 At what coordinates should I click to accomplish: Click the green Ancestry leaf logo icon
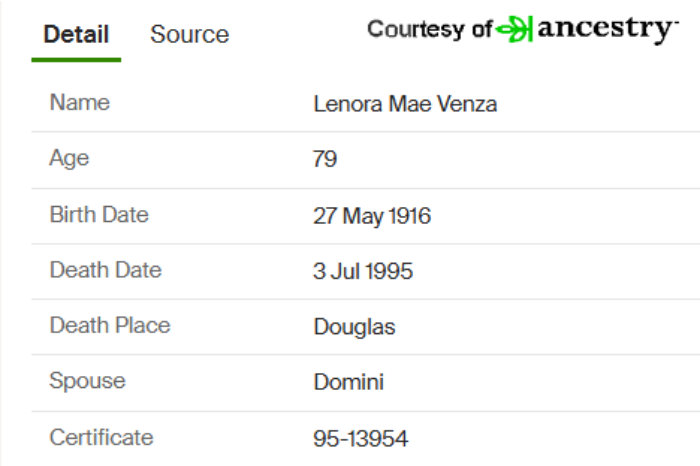point(514,29)
